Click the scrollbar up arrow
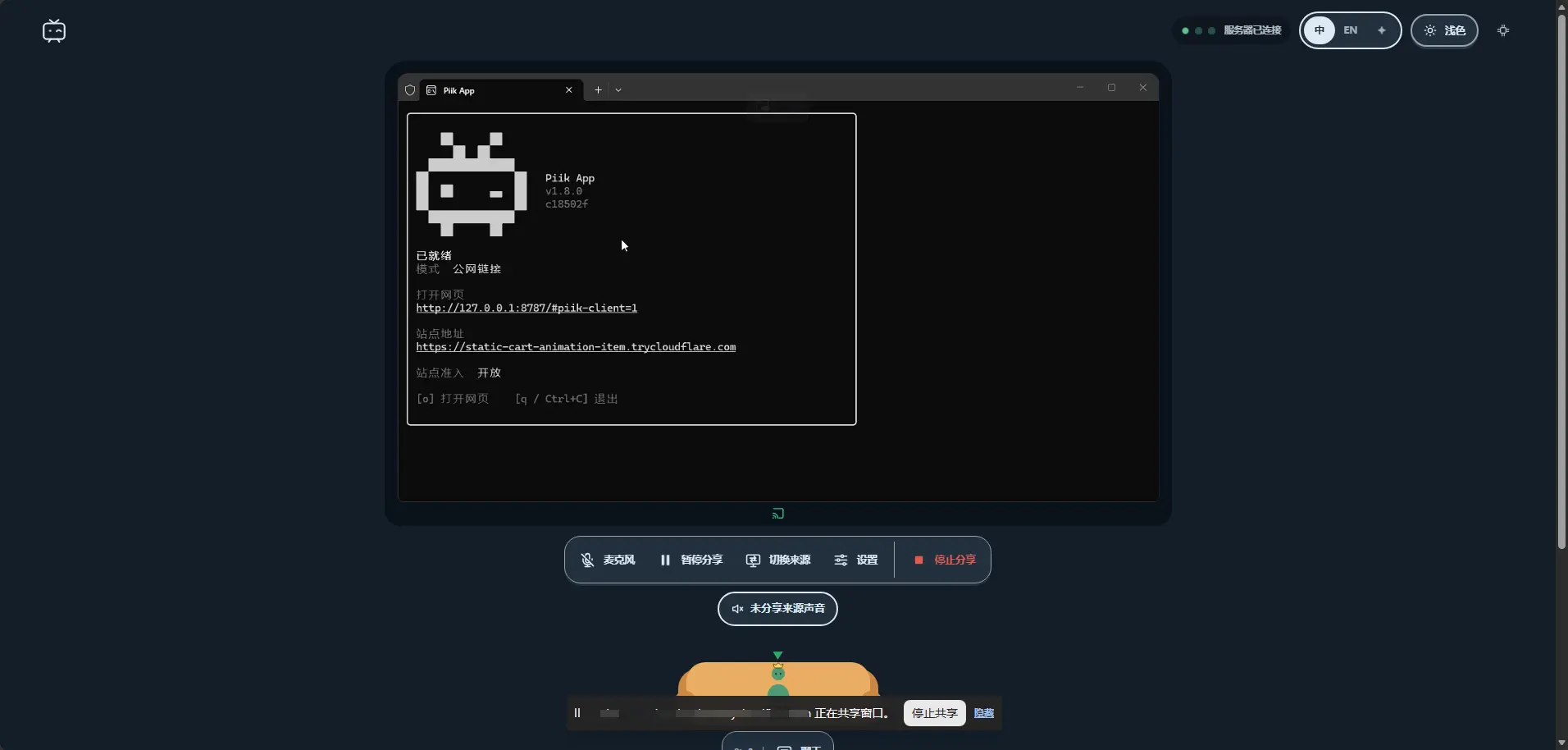Image resolution: width=1568 pixels, height=750 pixels. click(1561, 6)
